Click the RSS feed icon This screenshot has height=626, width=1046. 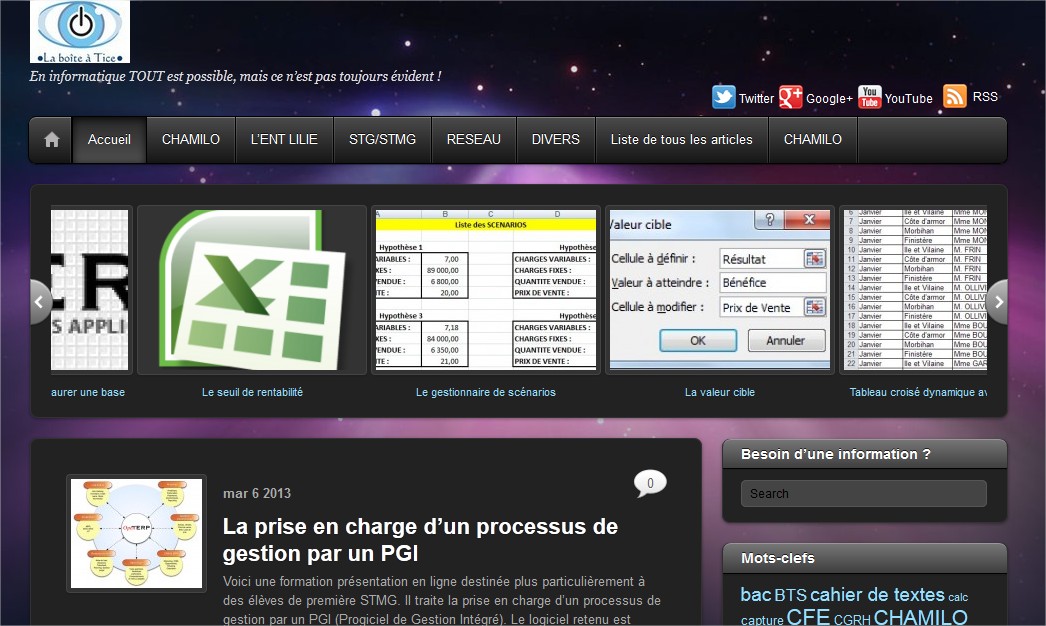coord(955,96)
